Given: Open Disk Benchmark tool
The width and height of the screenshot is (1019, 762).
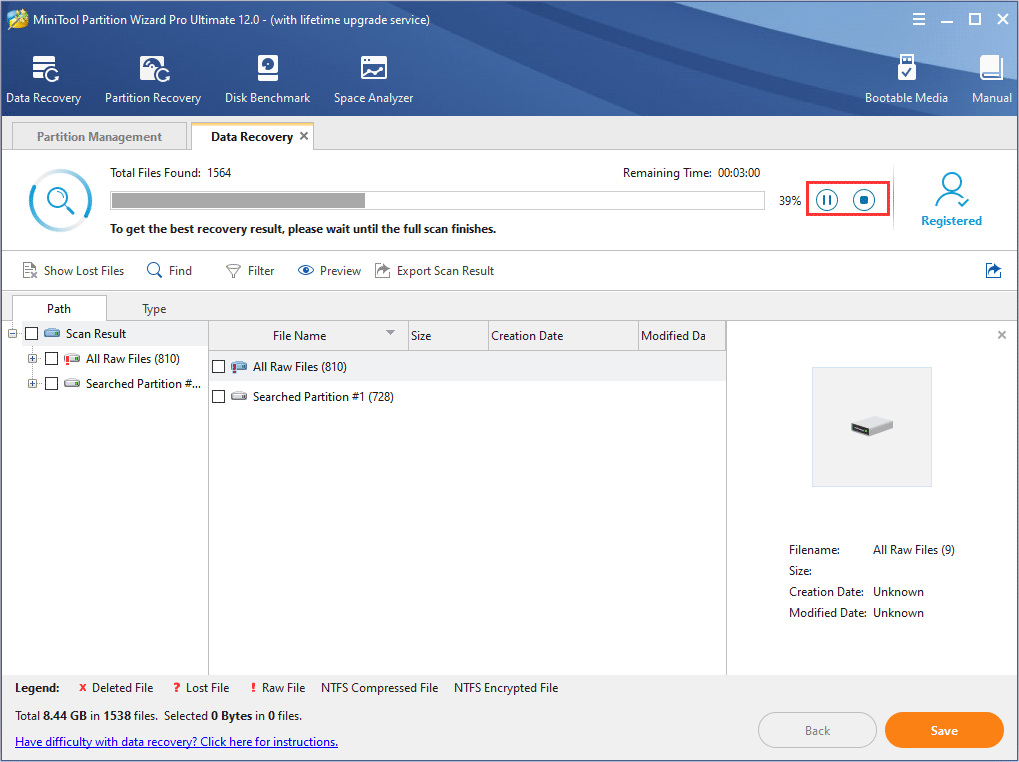Looking at the screenshot, I should click(x=268, y=79).
